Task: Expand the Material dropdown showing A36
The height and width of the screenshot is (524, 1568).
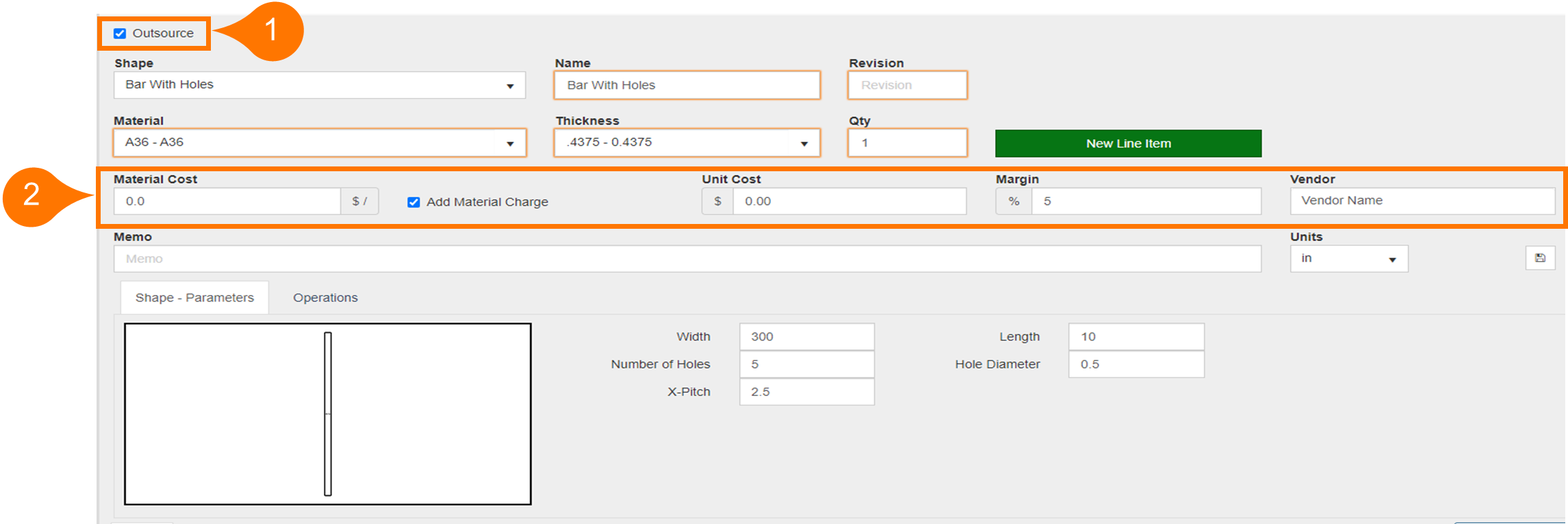Action: point(319,142)
